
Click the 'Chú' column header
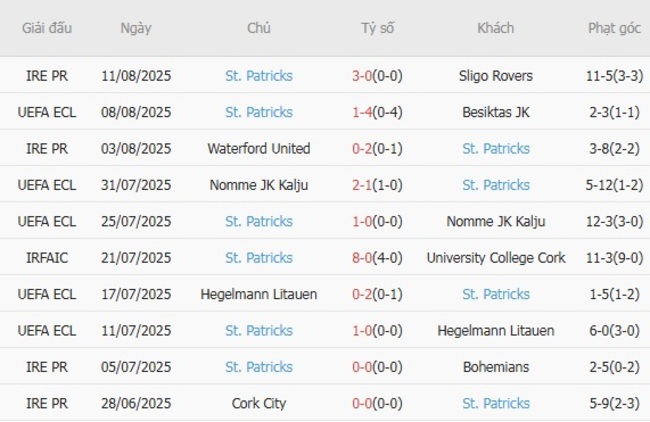259,28
